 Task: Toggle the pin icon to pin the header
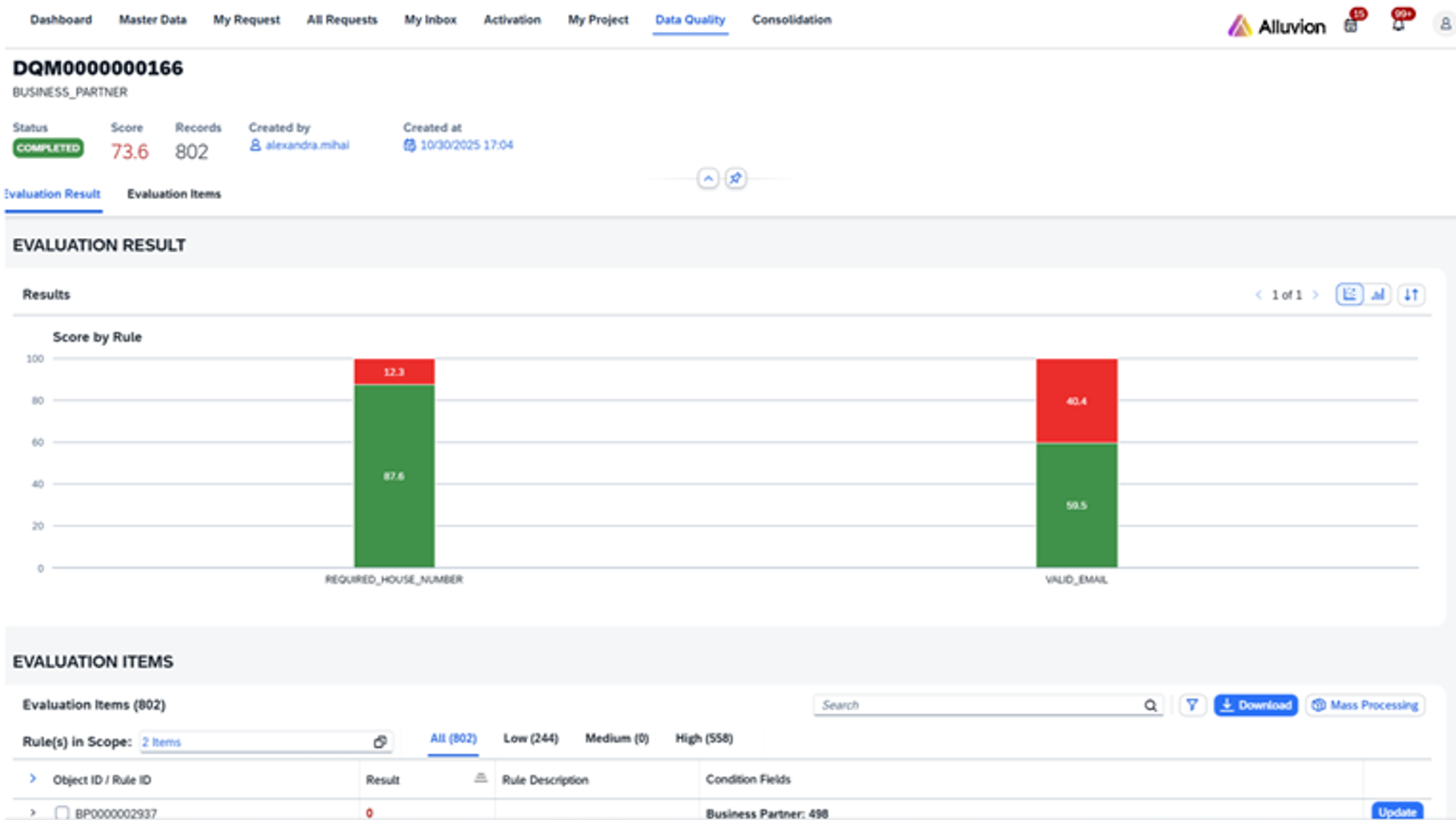(736, 178)
